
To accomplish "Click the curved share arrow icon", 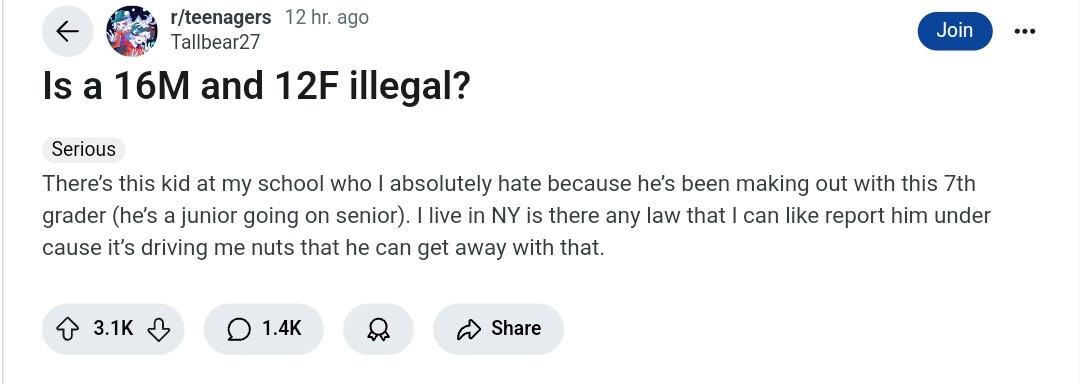I will click(x=468, y=330).
